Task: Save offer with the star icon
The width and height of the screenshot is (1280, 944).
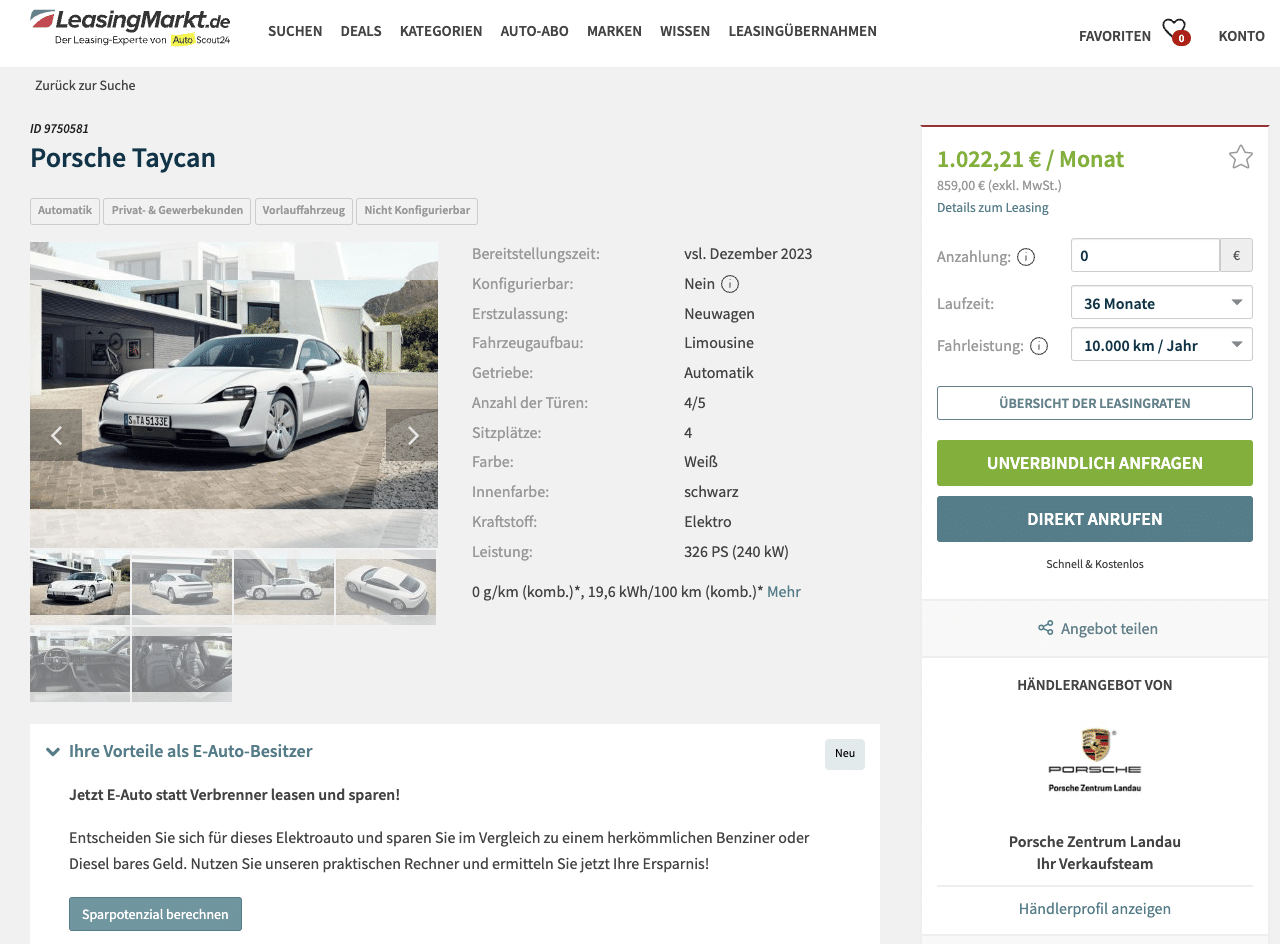Action: 1241,157
